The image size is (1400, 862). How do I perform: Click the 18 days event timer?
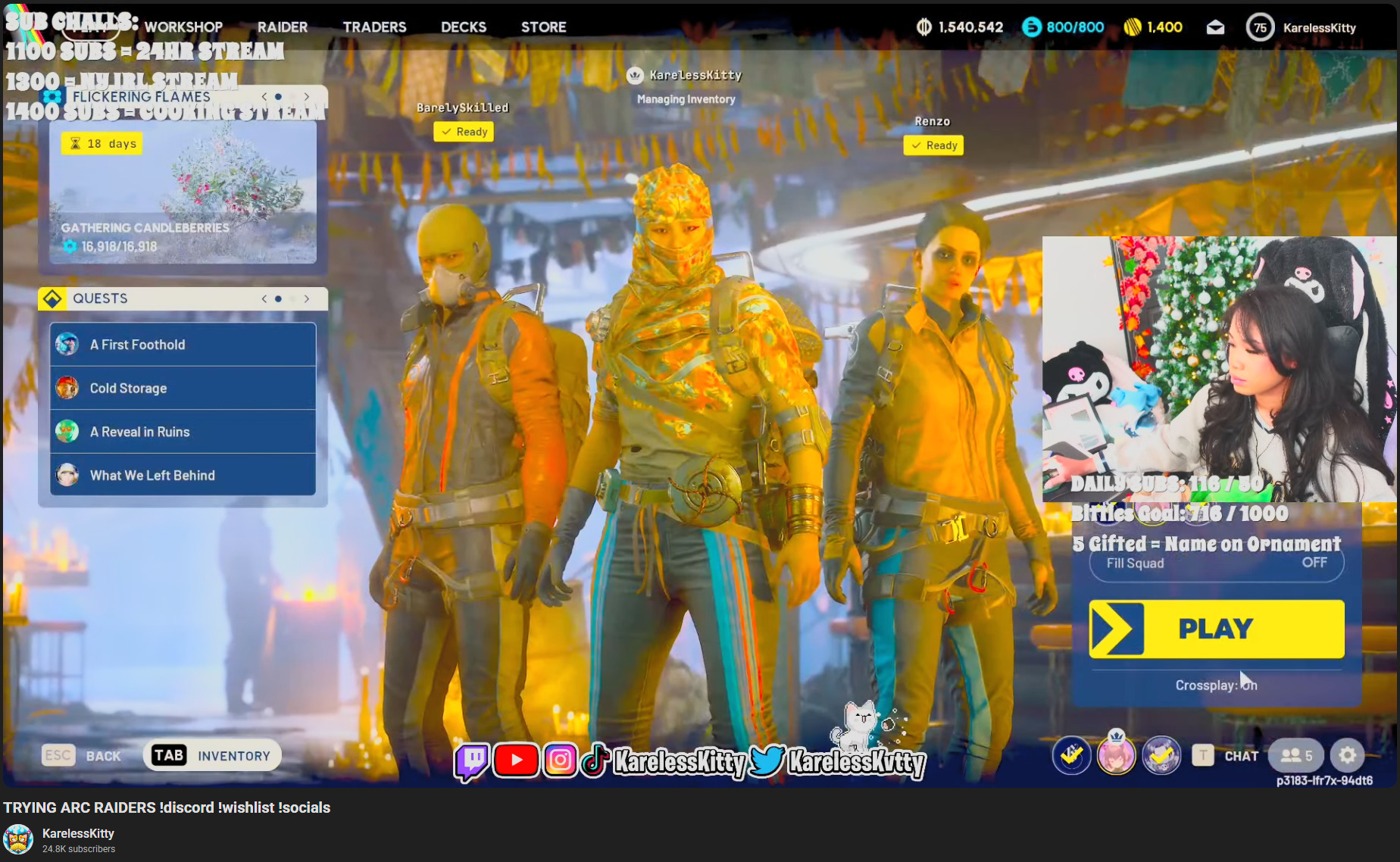[x=102, y=143]
